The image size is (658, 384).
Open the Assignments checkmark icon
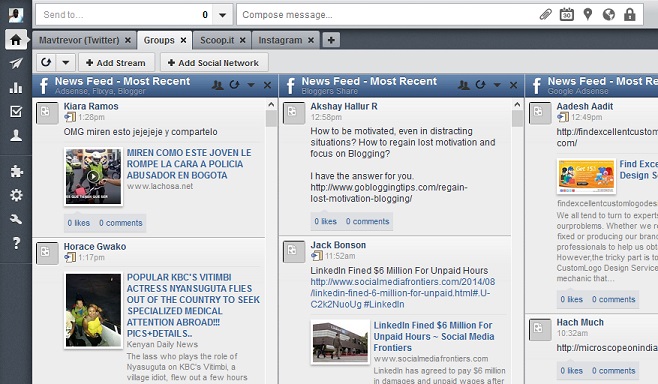[x=16, y=111]
